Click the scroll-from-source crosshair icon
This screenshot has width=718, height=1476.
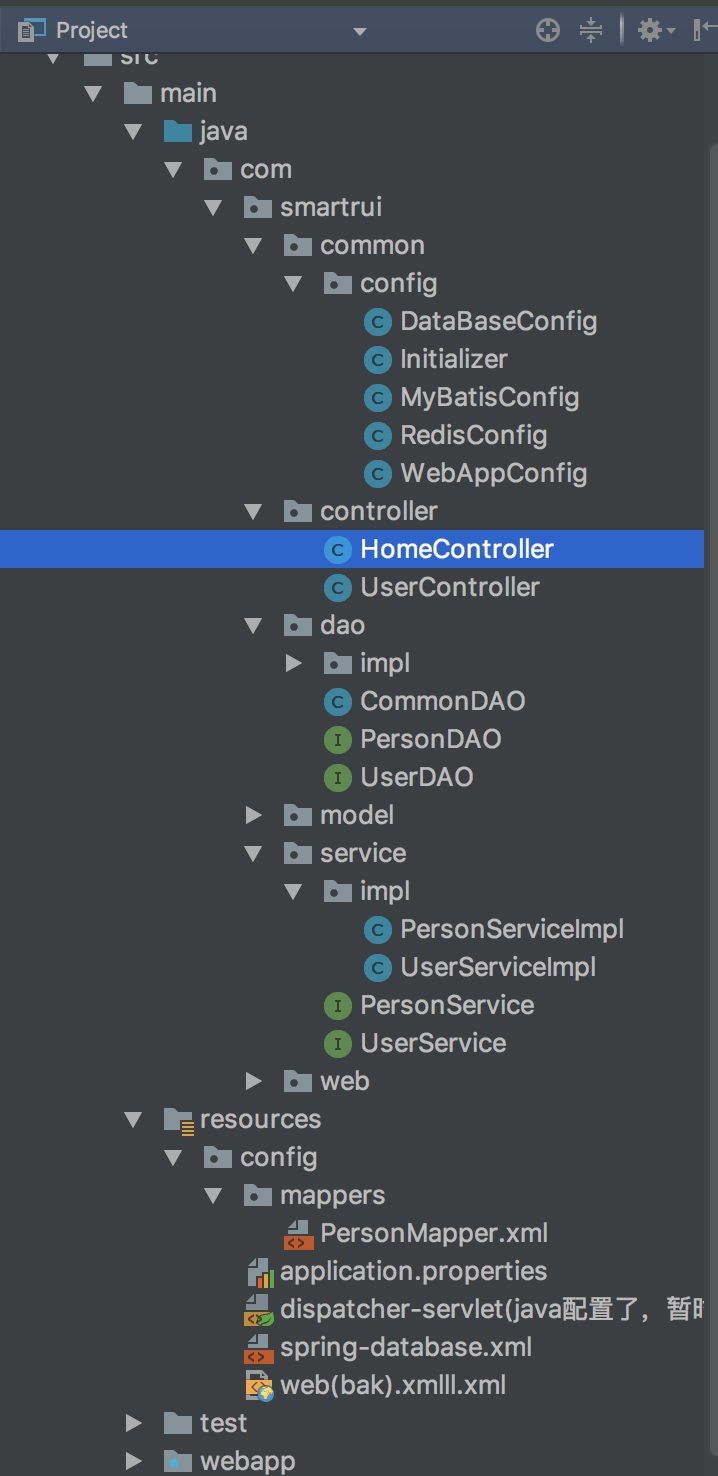[548, 31]
